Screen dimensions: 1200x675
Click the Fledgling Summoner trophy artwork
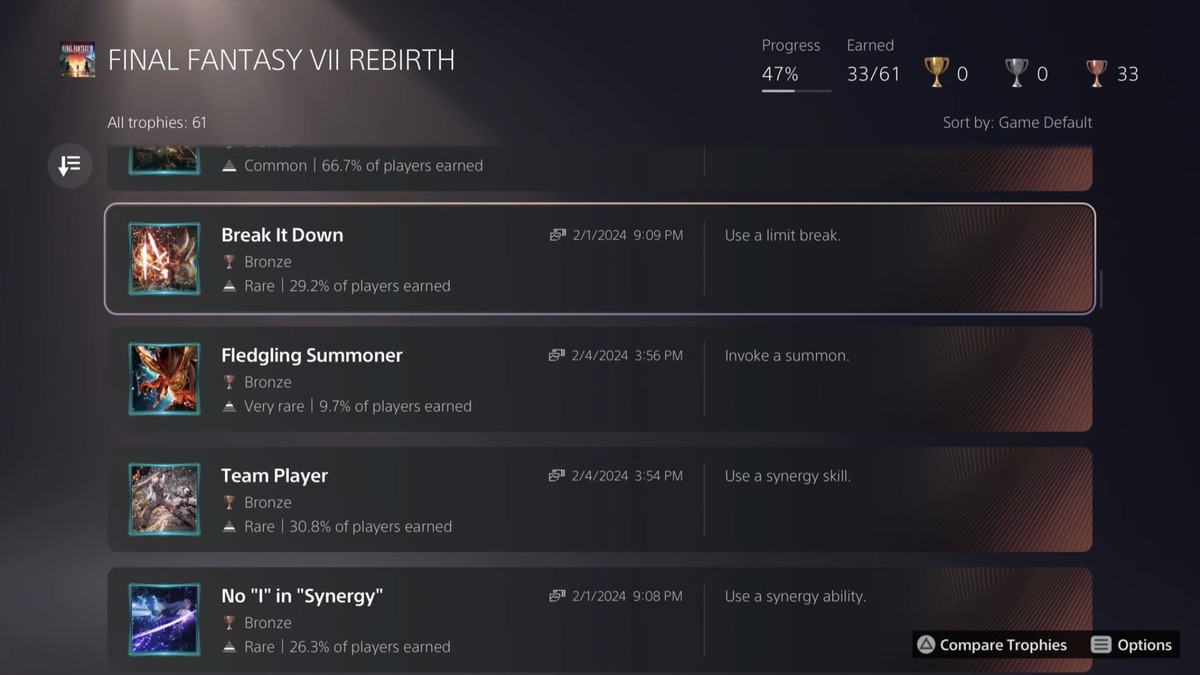point(164,379)
